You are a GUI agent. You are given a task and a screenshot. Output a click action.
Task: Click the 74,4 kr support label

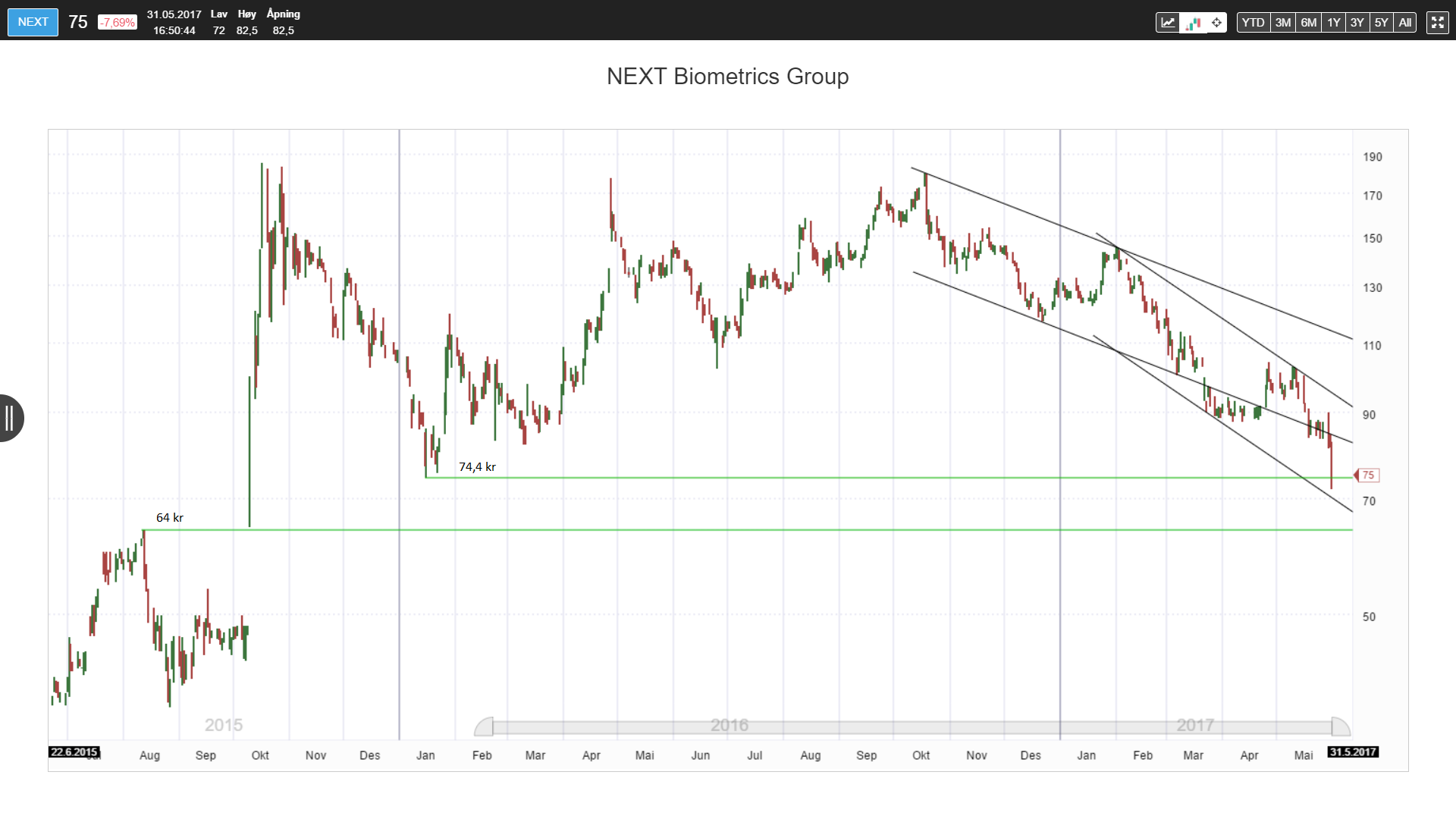coord(477,467)
